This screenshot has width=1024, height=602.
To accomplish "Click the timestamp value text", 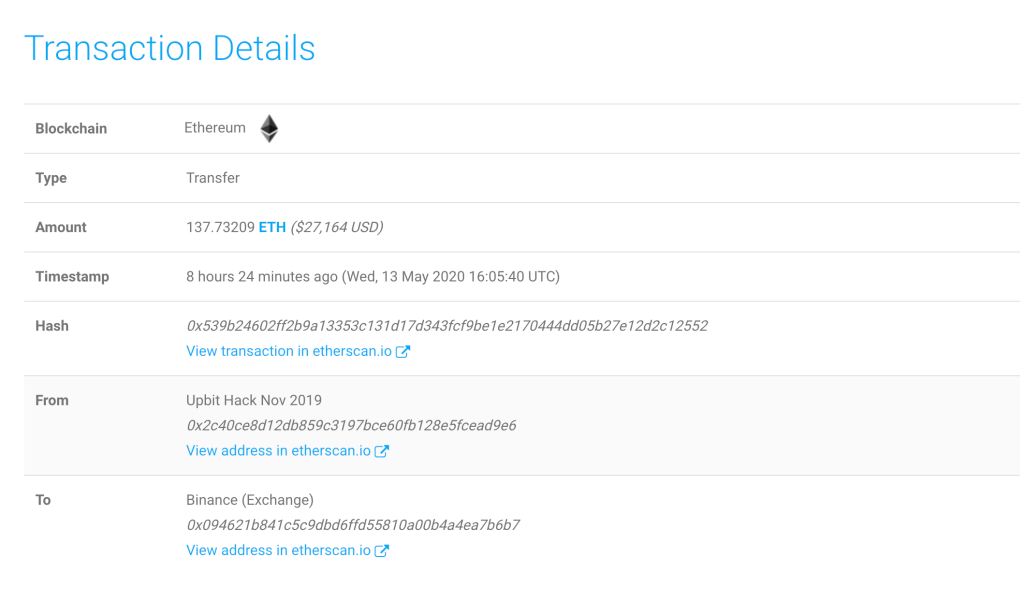I will [x=373, y=277].
